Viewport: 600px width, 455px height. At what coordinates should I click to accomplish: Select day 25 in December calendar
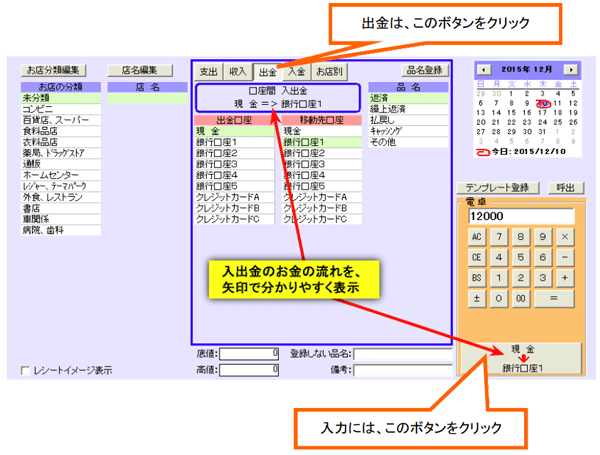(x=558, y=122)
